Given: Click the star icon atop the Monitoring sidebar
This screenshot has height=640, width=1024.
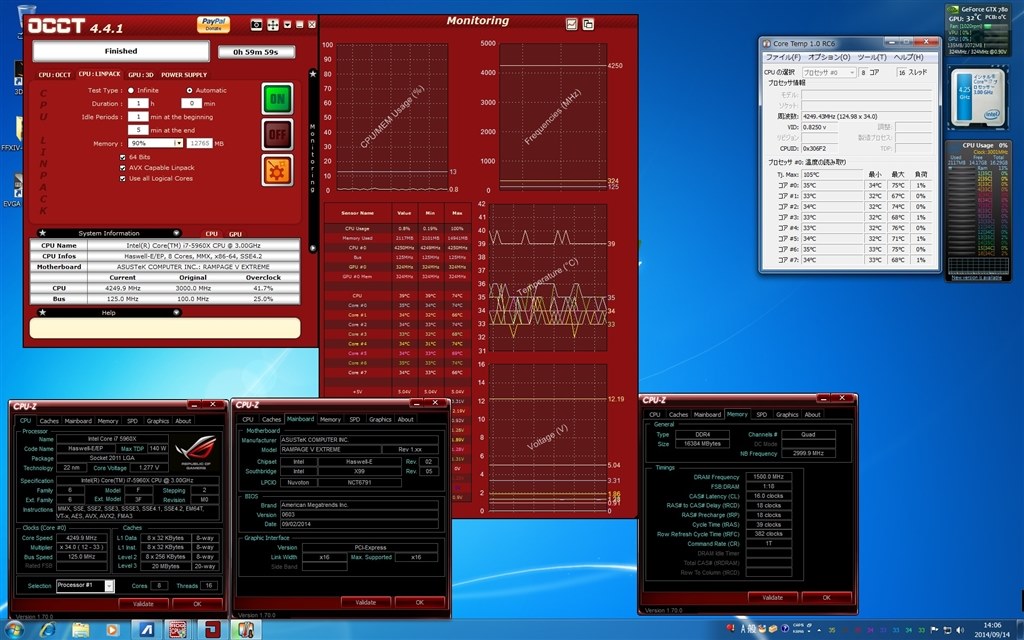Looking at the screenshot, I should coord(312,74).
